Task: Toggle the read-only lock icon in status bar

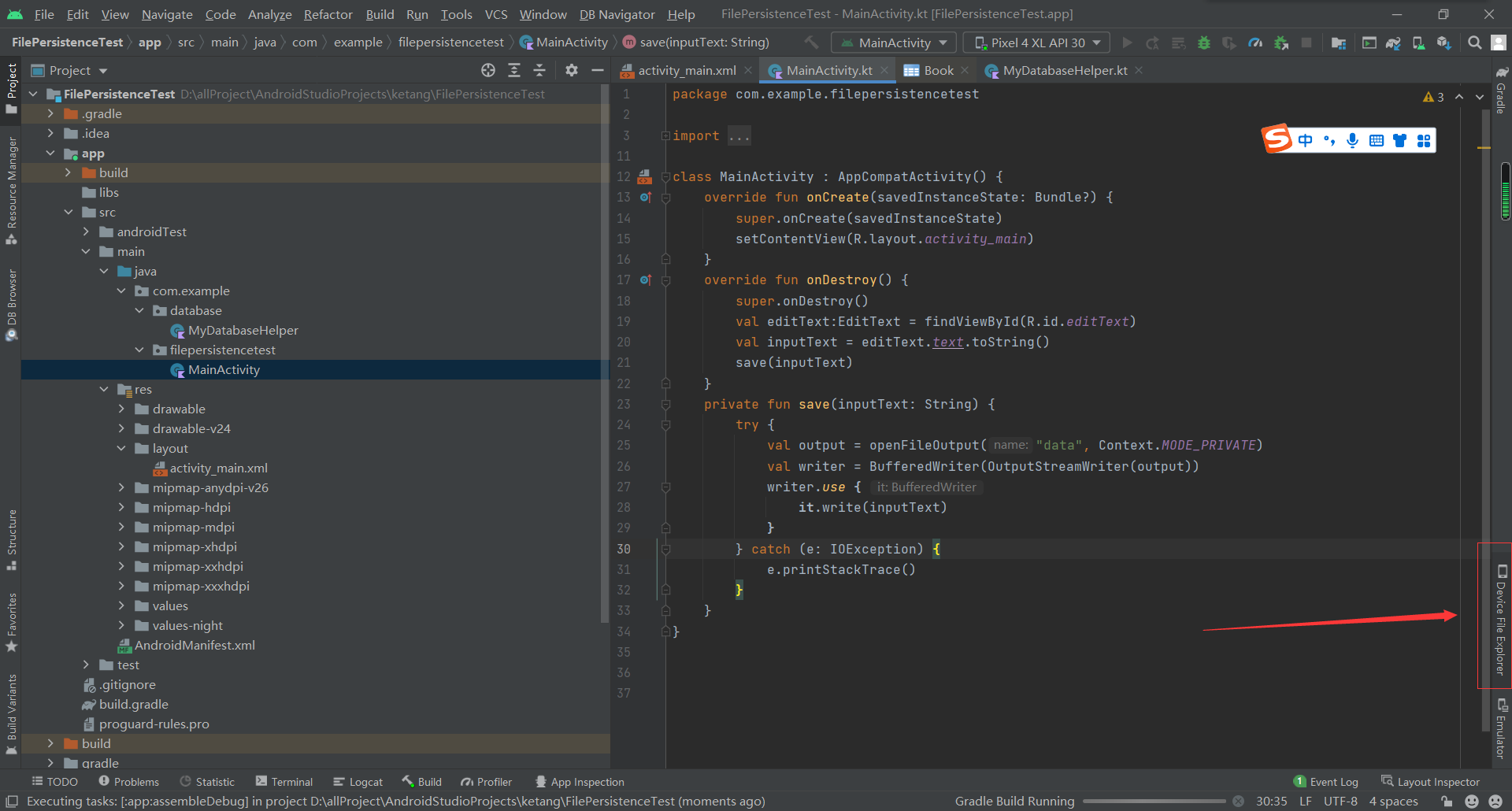Action: point(1447,802)
